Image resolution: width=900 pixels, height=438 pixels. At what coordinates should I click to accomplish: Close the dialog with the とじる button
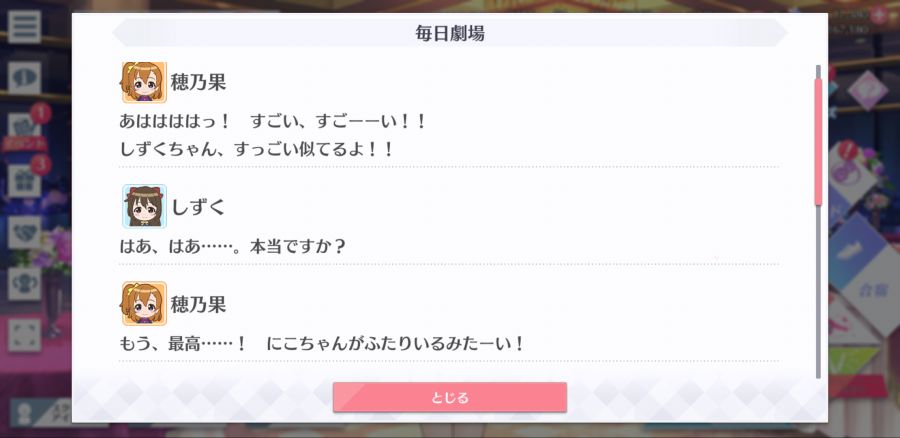coord(449,397)
